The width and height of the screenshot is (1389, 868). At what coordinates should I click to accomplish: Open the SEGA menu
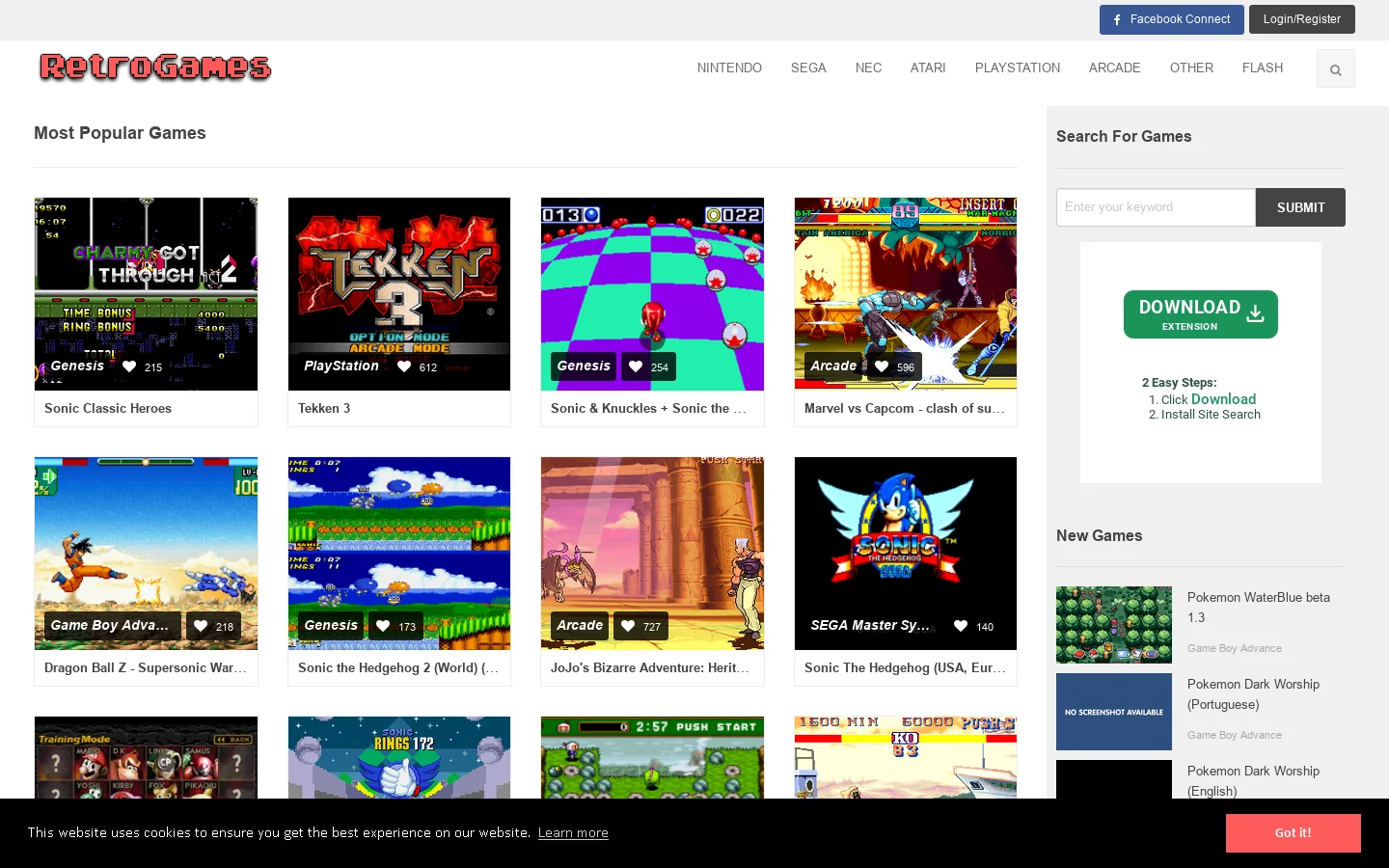[808, 68]
